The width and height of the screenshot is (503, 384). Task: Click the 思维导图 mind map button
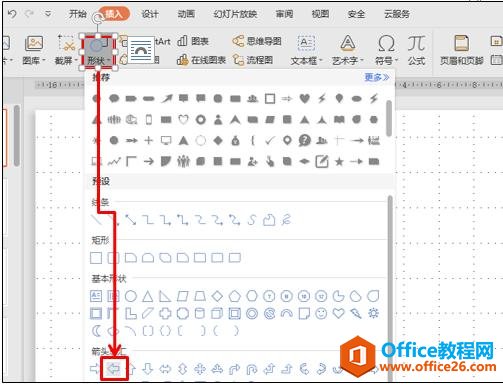point(257,41)
